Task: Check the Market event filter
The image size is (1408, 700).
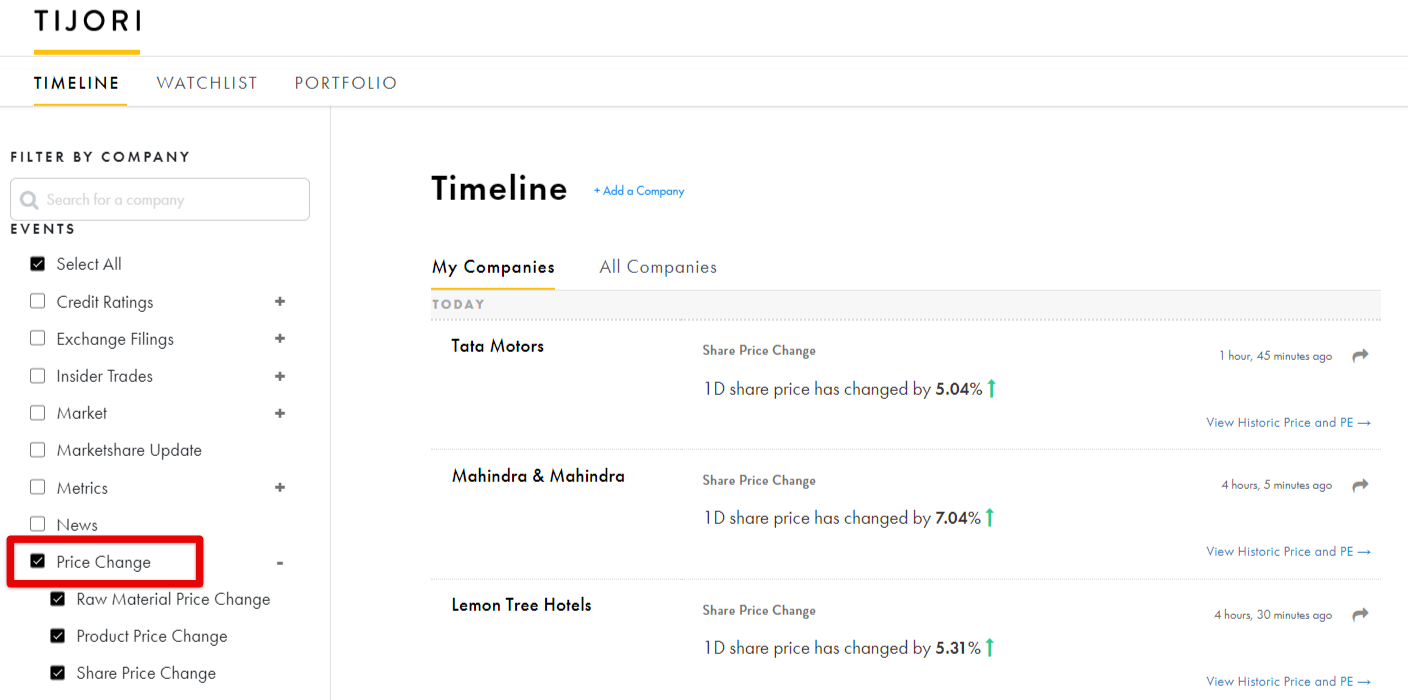Action: click(x=38, y=413)
